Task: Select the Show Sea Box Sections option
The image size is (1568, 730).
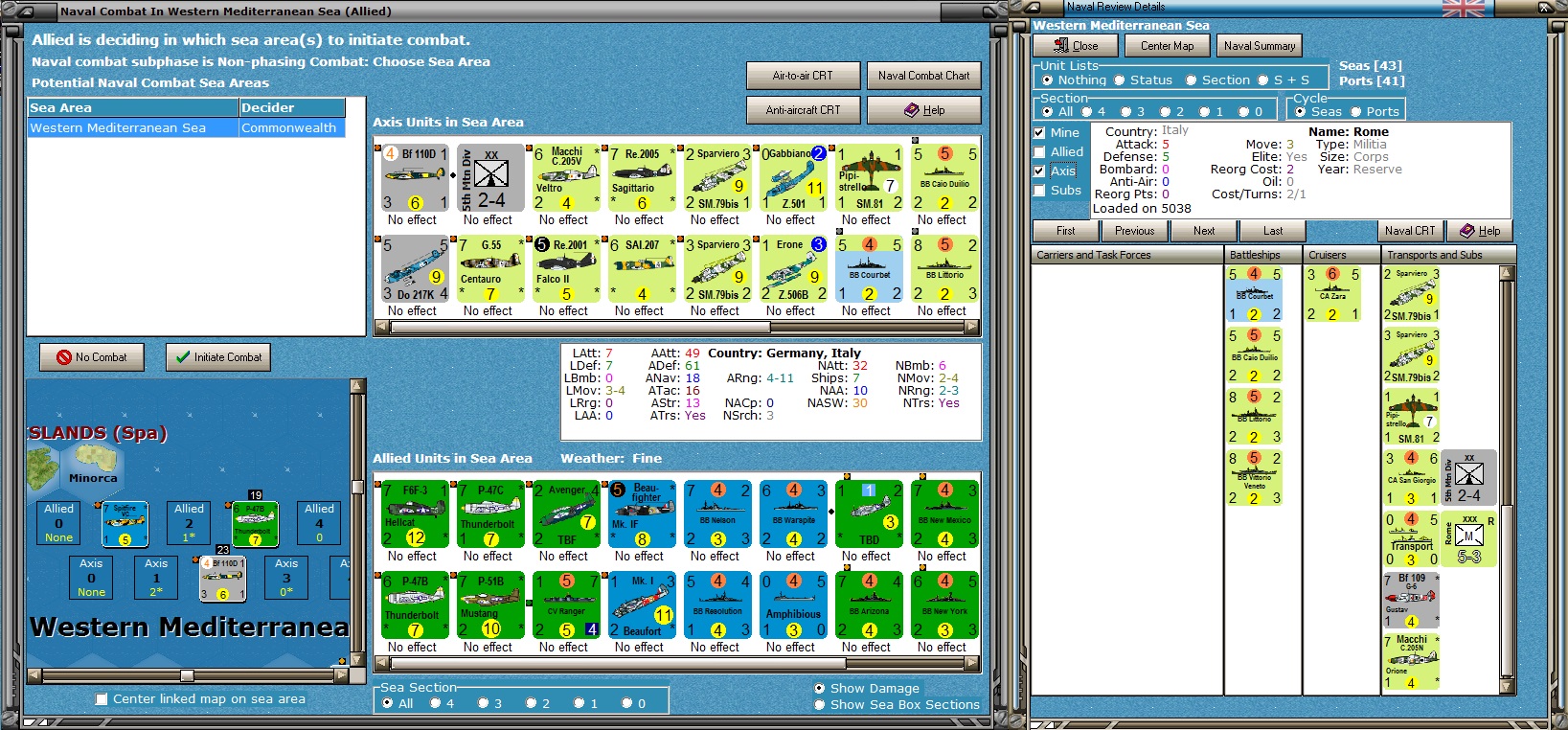Action: pos(820,705)
